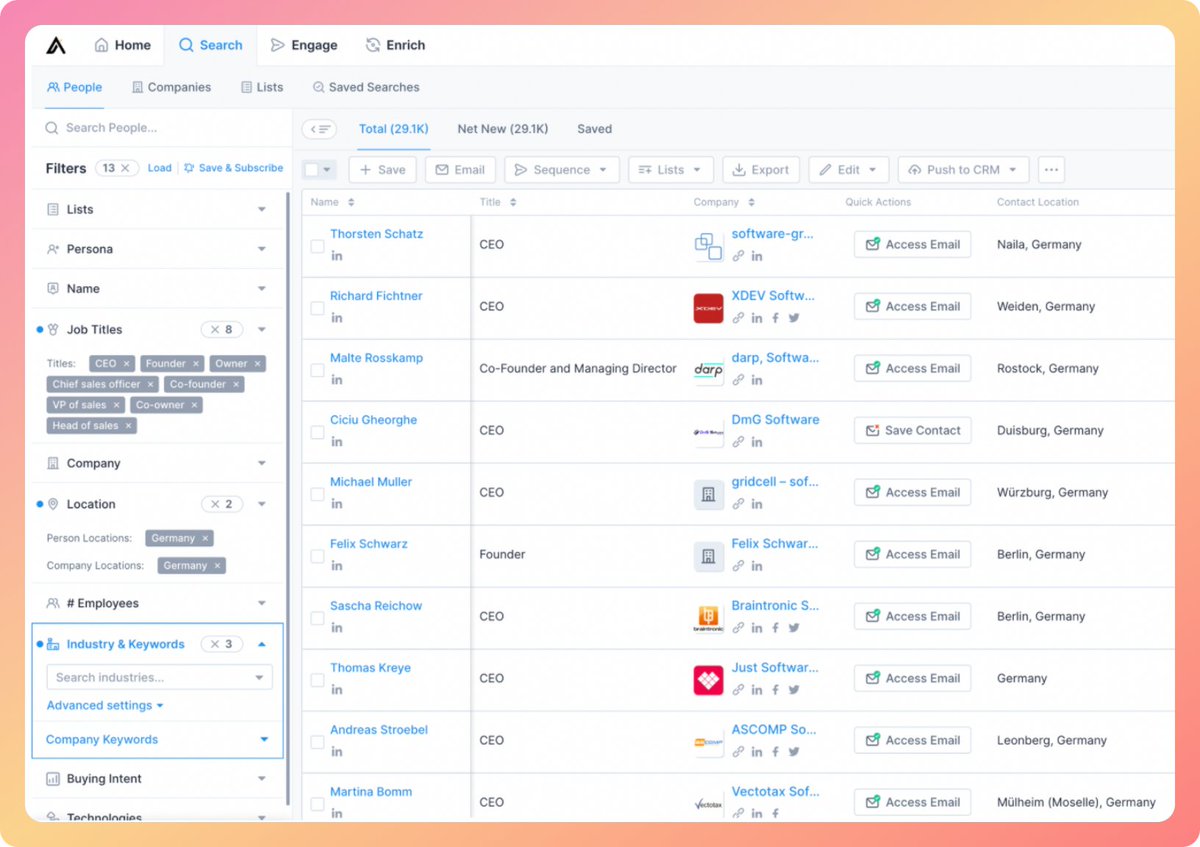This screenshot has width=1200, height=847.
Task: Open the Enrich tab
Action: tap(395, 45)
